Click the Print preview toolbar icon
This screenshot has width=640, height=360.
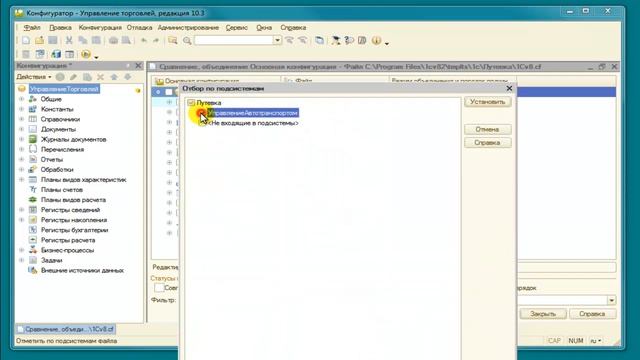pyautogui.click(x=127, y=40)
